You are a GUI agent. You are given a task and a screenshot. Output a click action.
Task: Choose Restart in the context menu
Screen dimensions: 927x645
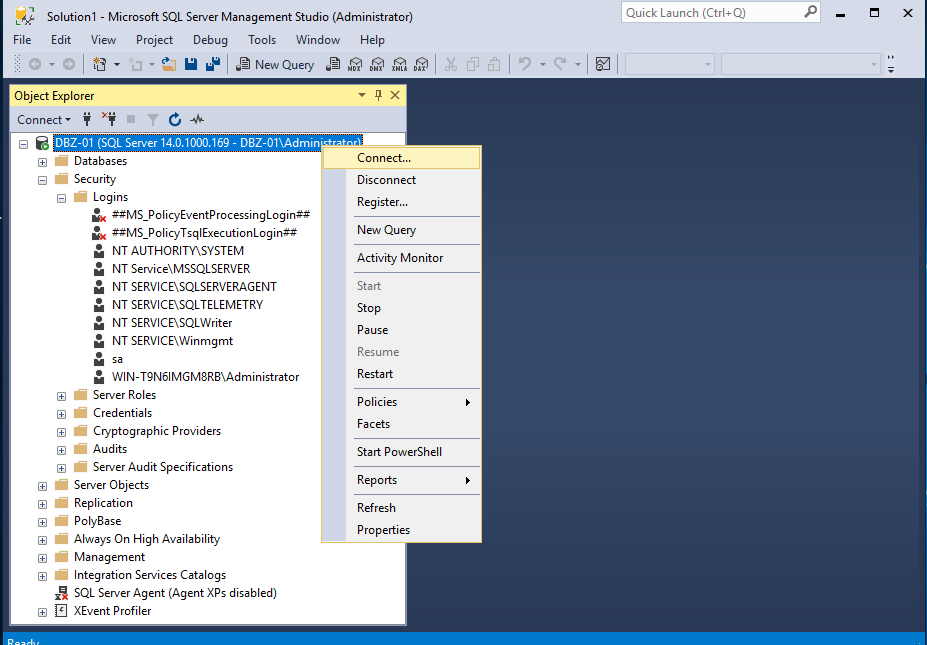401,374
